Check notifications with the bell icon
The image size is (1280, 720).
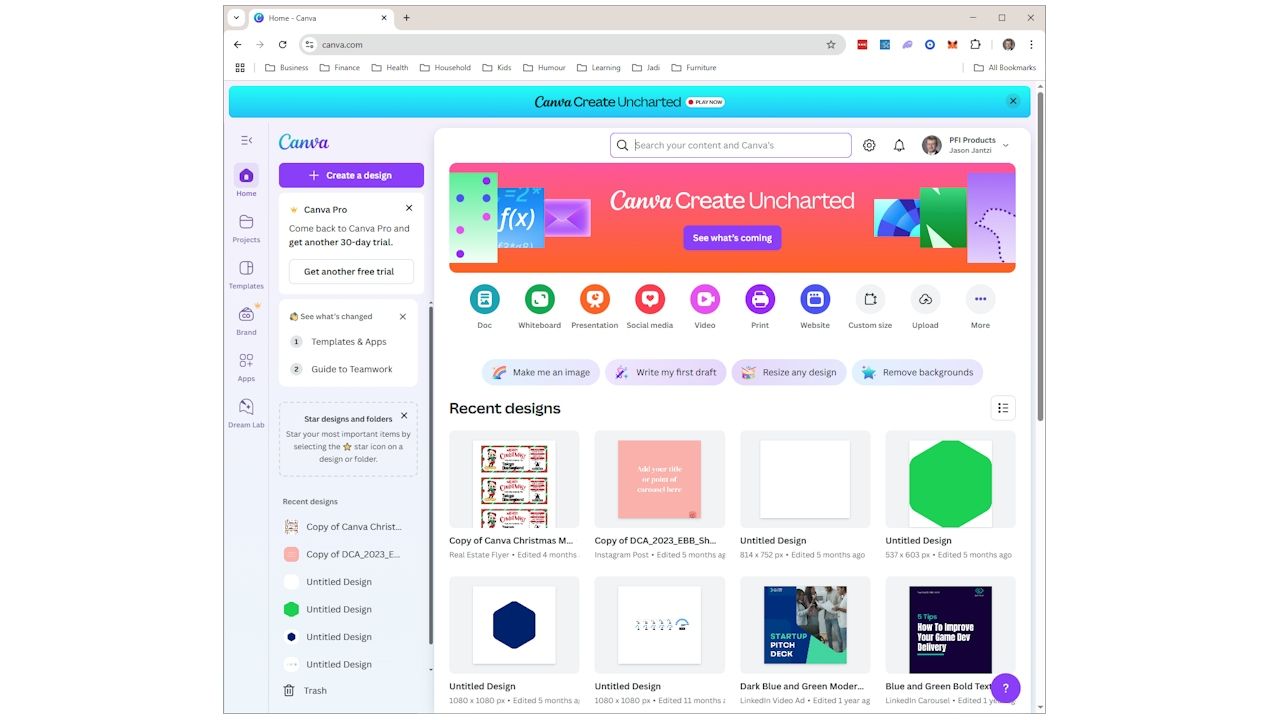pos(899,145)
